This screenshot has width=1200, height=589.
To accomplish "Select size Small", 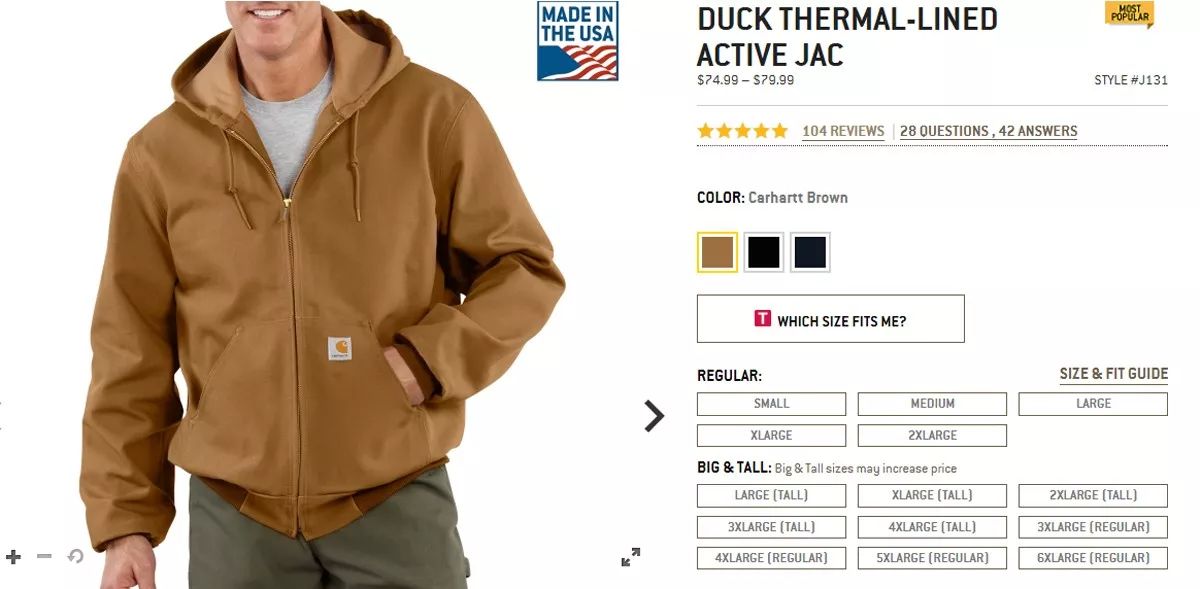I will [x=771, y=404].
